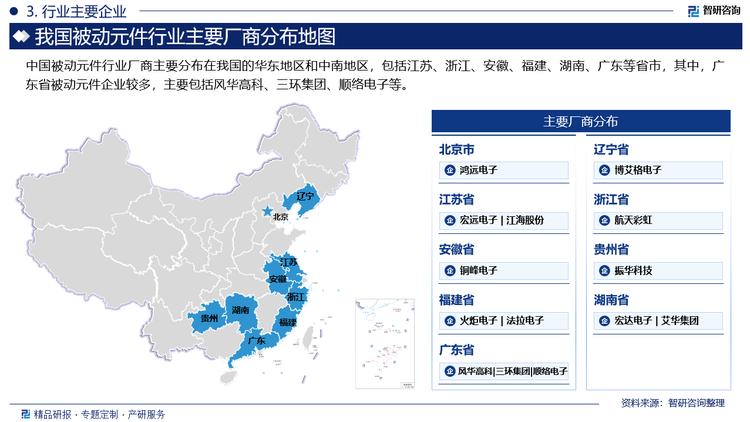This screenshot has width=750, height=422.
Task: Click the company icon beside 鸿远电子
Action: (450, 170)
